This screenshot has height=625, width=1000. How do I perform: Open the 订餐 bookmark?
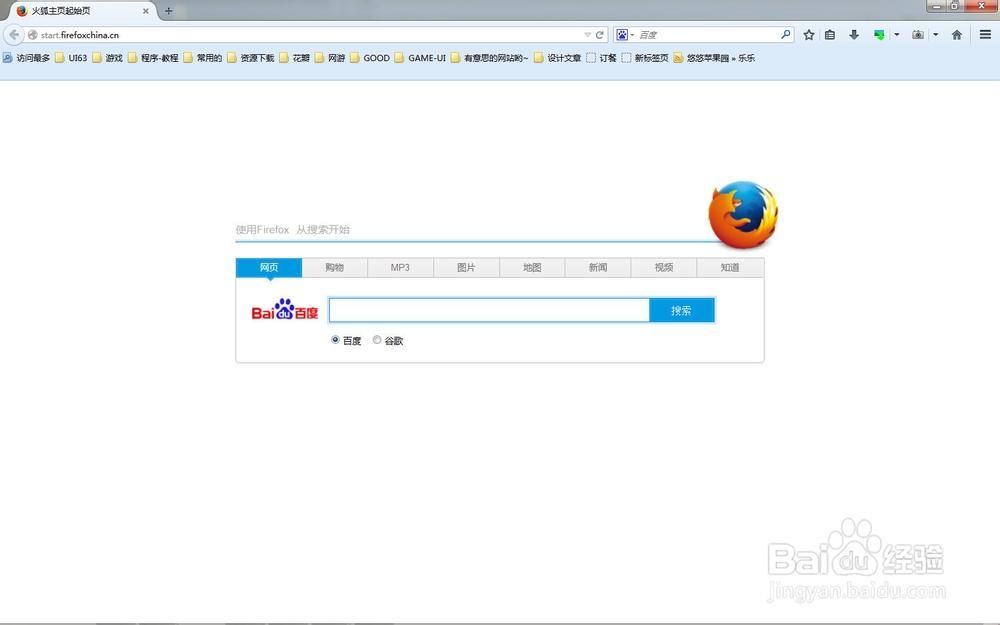point(601,58)
